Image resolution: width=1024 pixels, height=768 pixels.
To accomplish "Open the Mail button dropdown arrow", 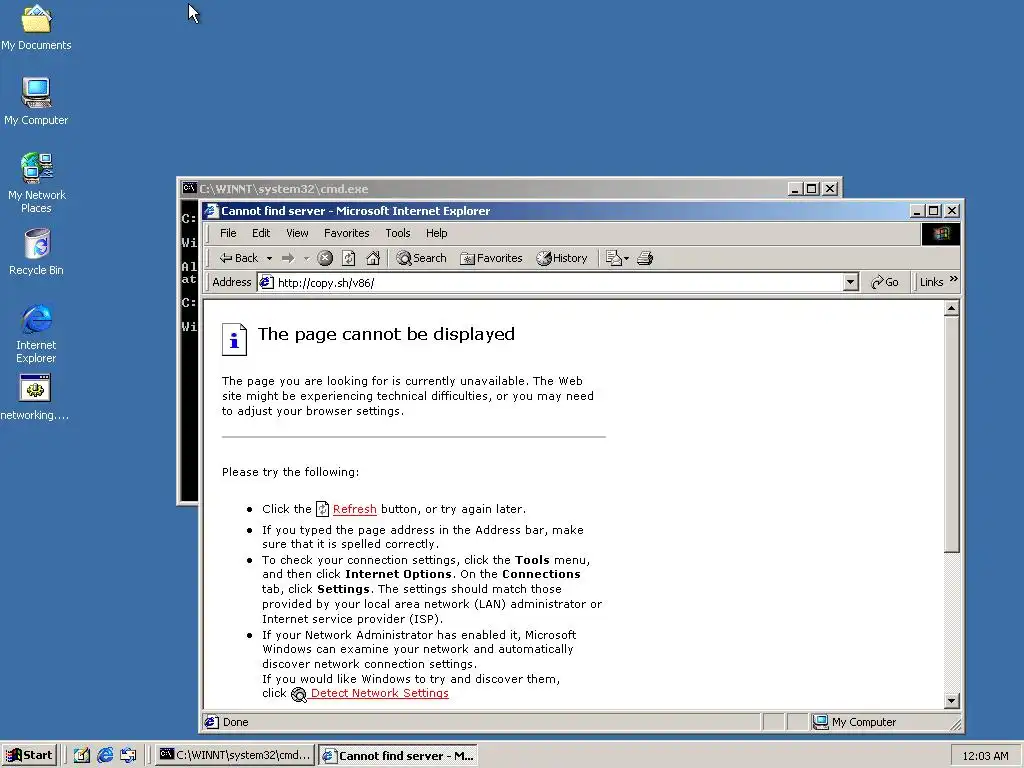I will tap(626, 259).
